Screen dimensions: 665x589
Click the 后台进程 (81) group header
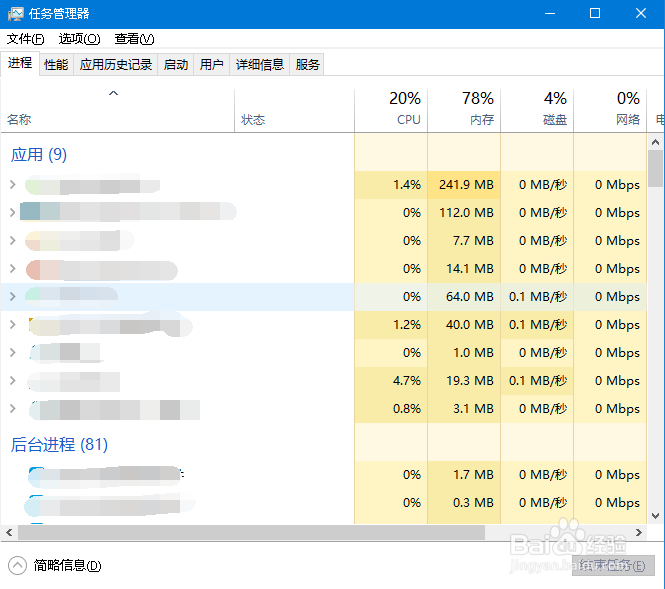point(59,445)
